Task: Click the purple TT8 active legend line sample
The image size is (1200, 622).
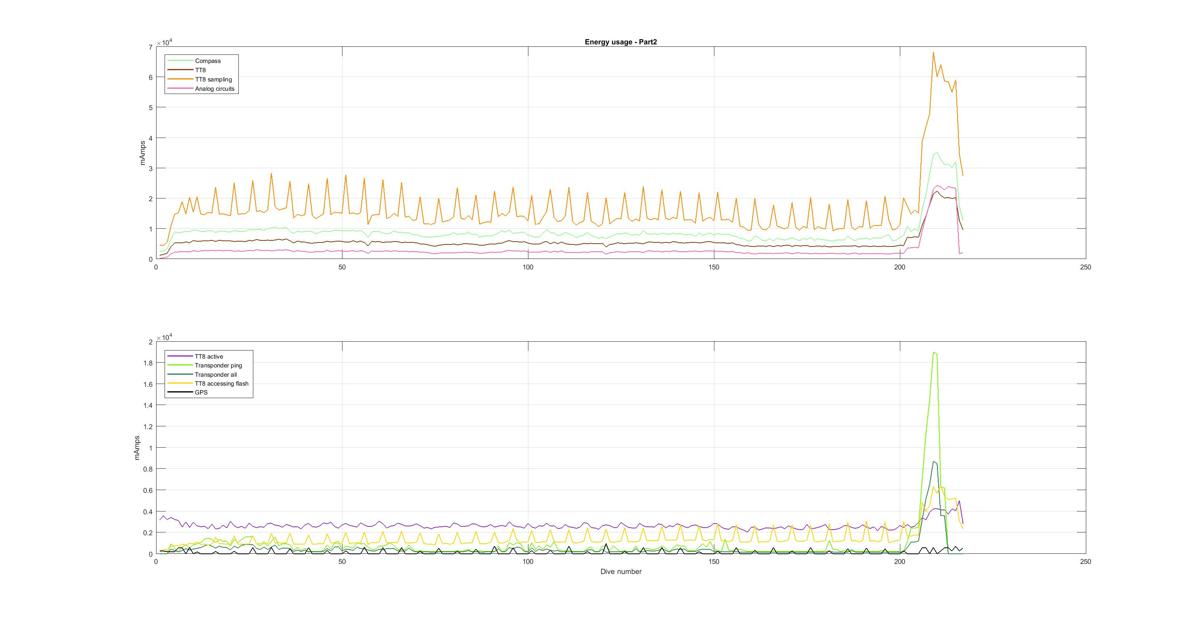Action: click(180, 356)
